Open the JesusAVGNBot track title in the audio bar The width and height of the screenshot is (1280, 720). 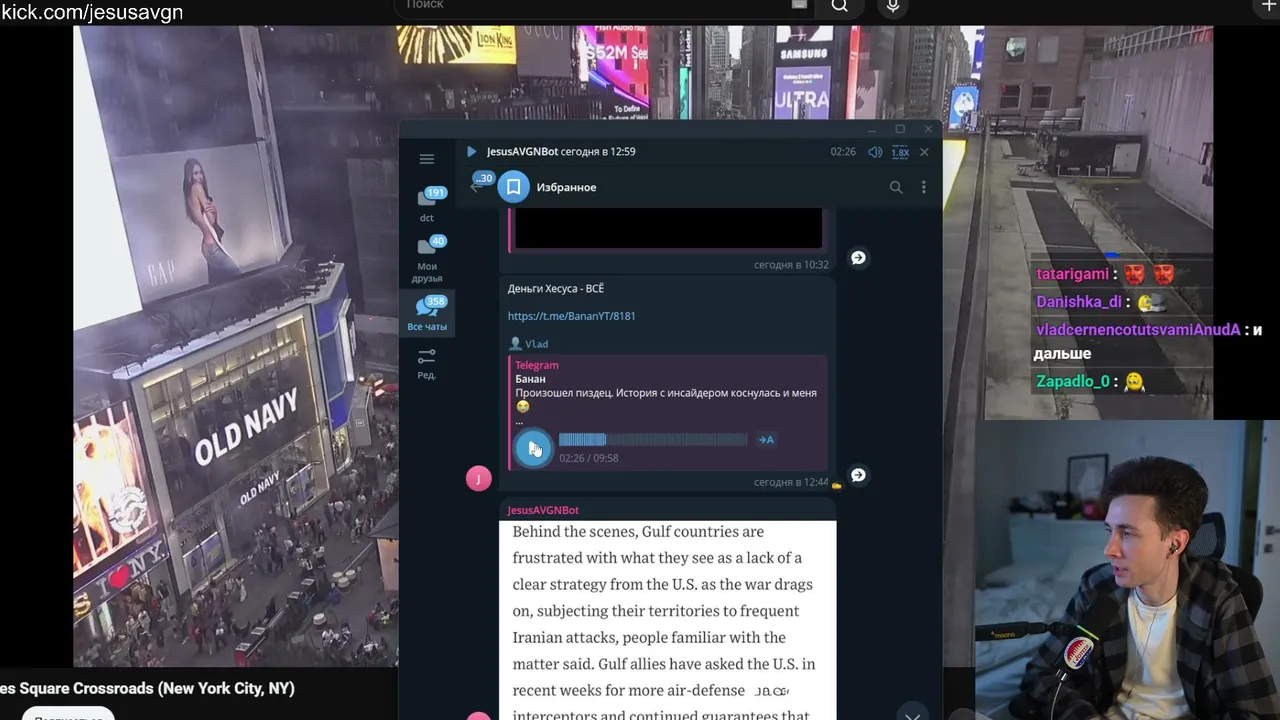[x=522, y=152]
